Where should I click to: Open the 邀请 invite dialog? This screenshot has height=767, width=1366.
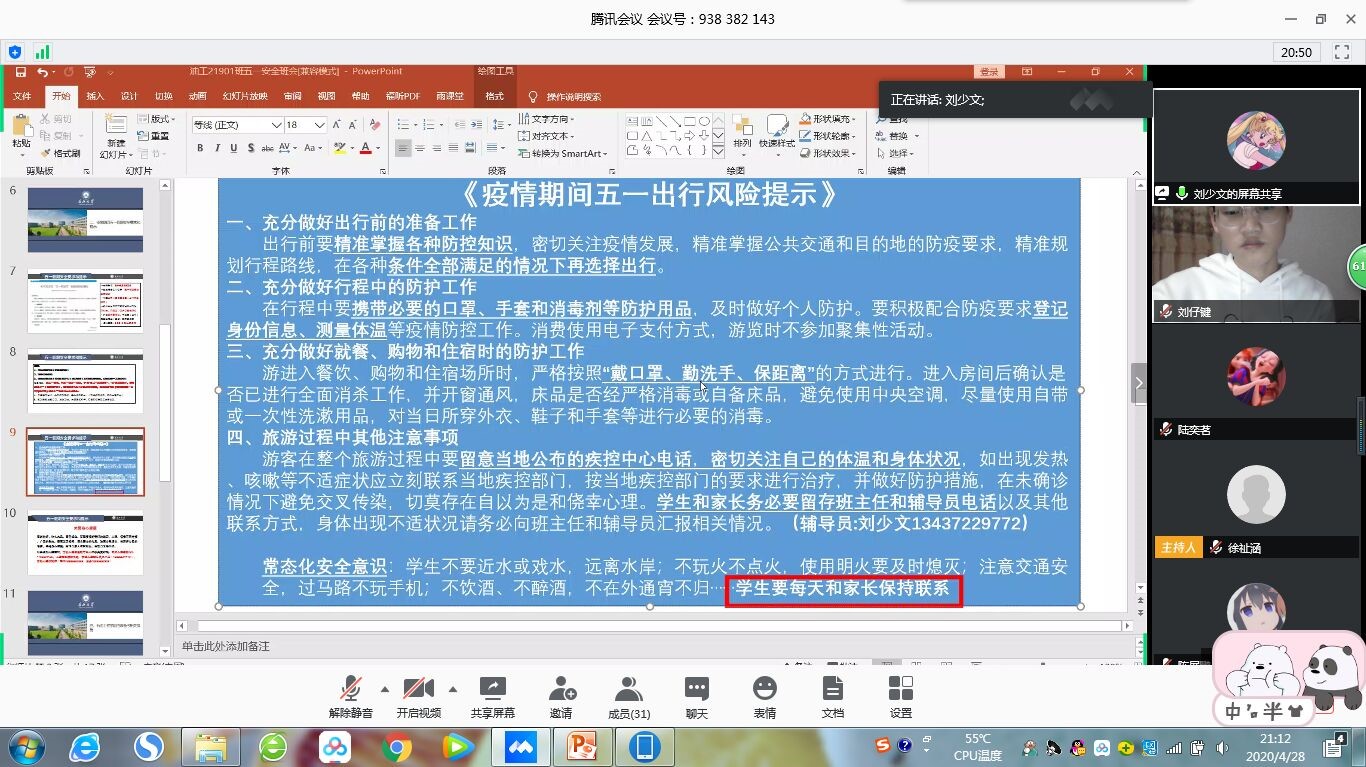tap(561, 696)
